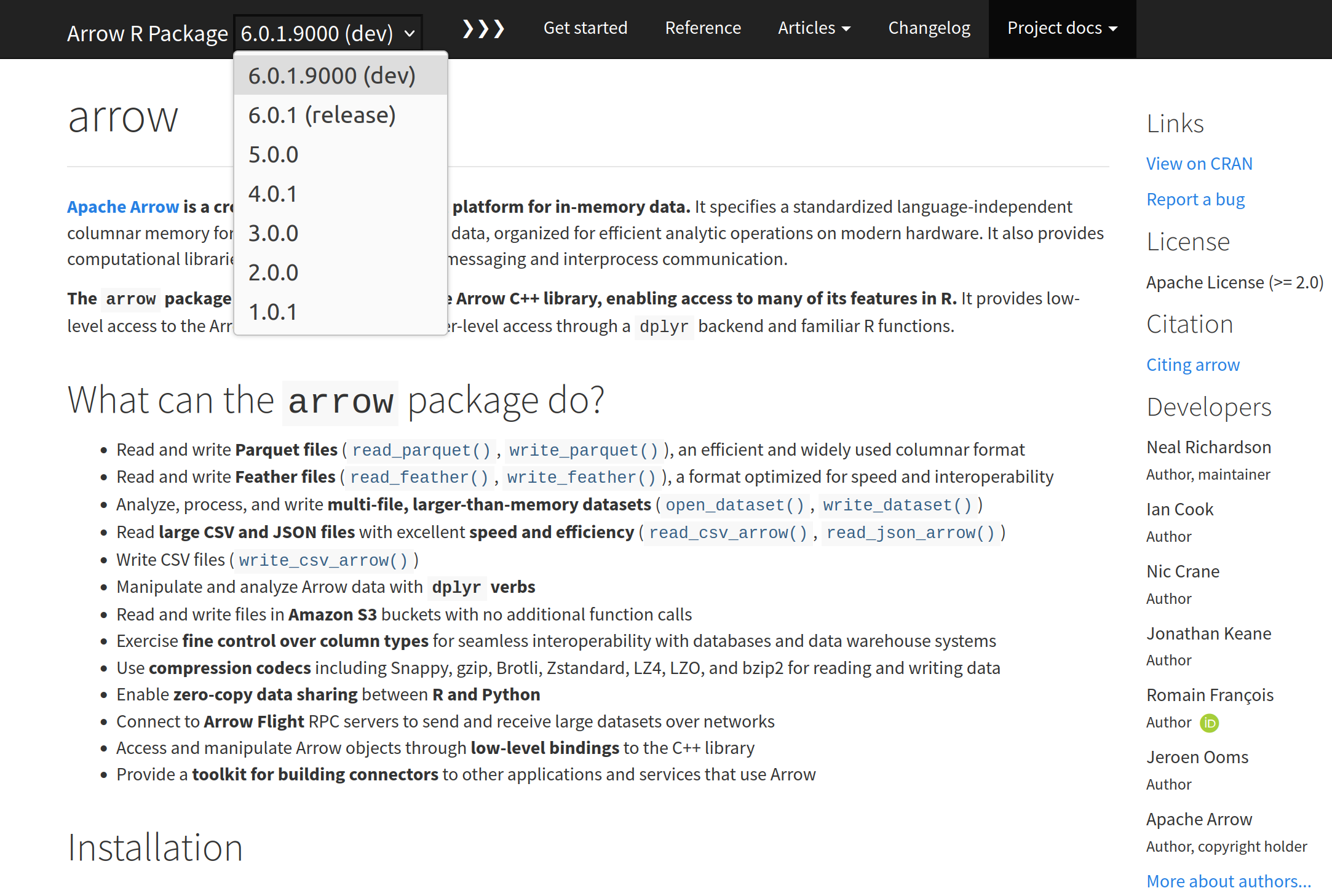Choose version 4.0.1 from the list
The height and width of the screenshot is (896, 1332).
(341, 194)
